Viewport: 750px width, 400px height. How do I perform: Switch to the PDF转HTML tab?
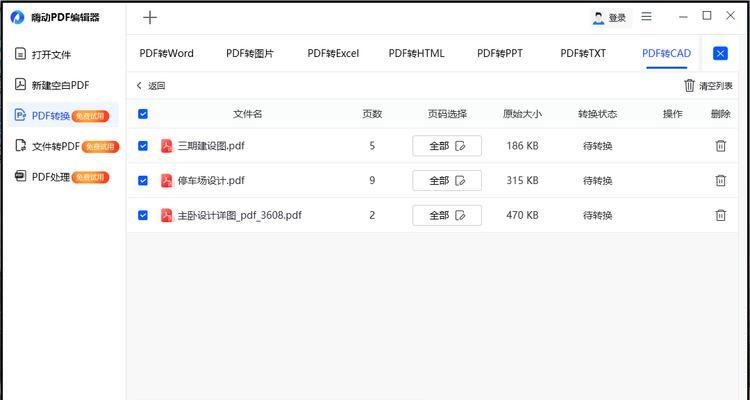pyautogui.click(x=416, y=53)
